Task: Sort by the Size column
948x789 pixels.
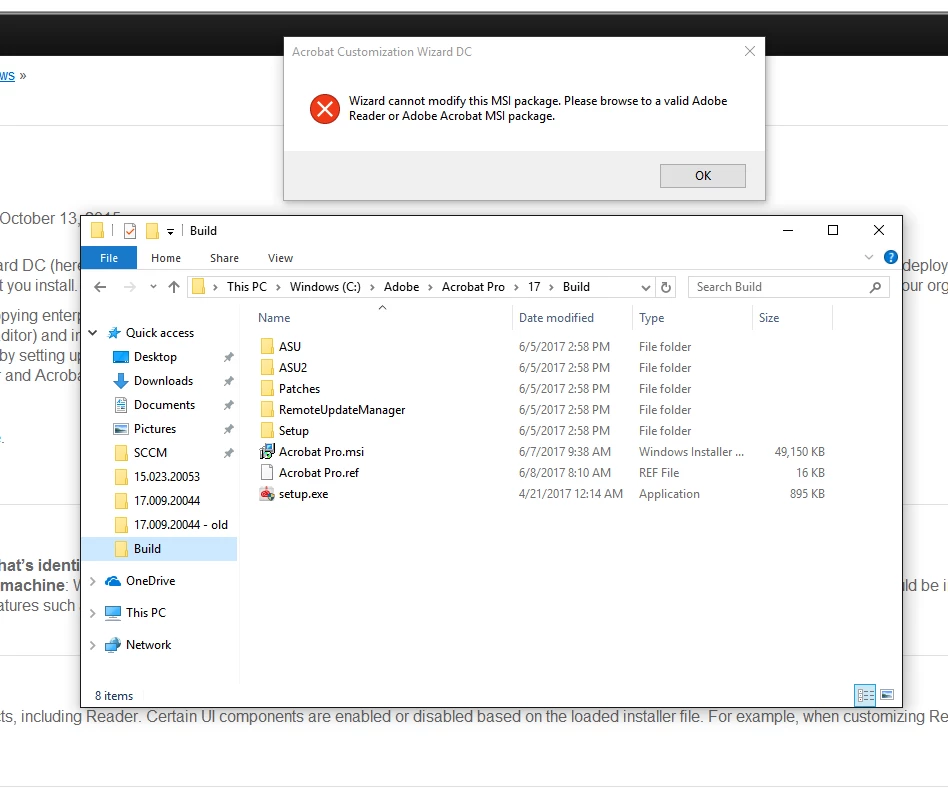Action: [x=768, y=318]
